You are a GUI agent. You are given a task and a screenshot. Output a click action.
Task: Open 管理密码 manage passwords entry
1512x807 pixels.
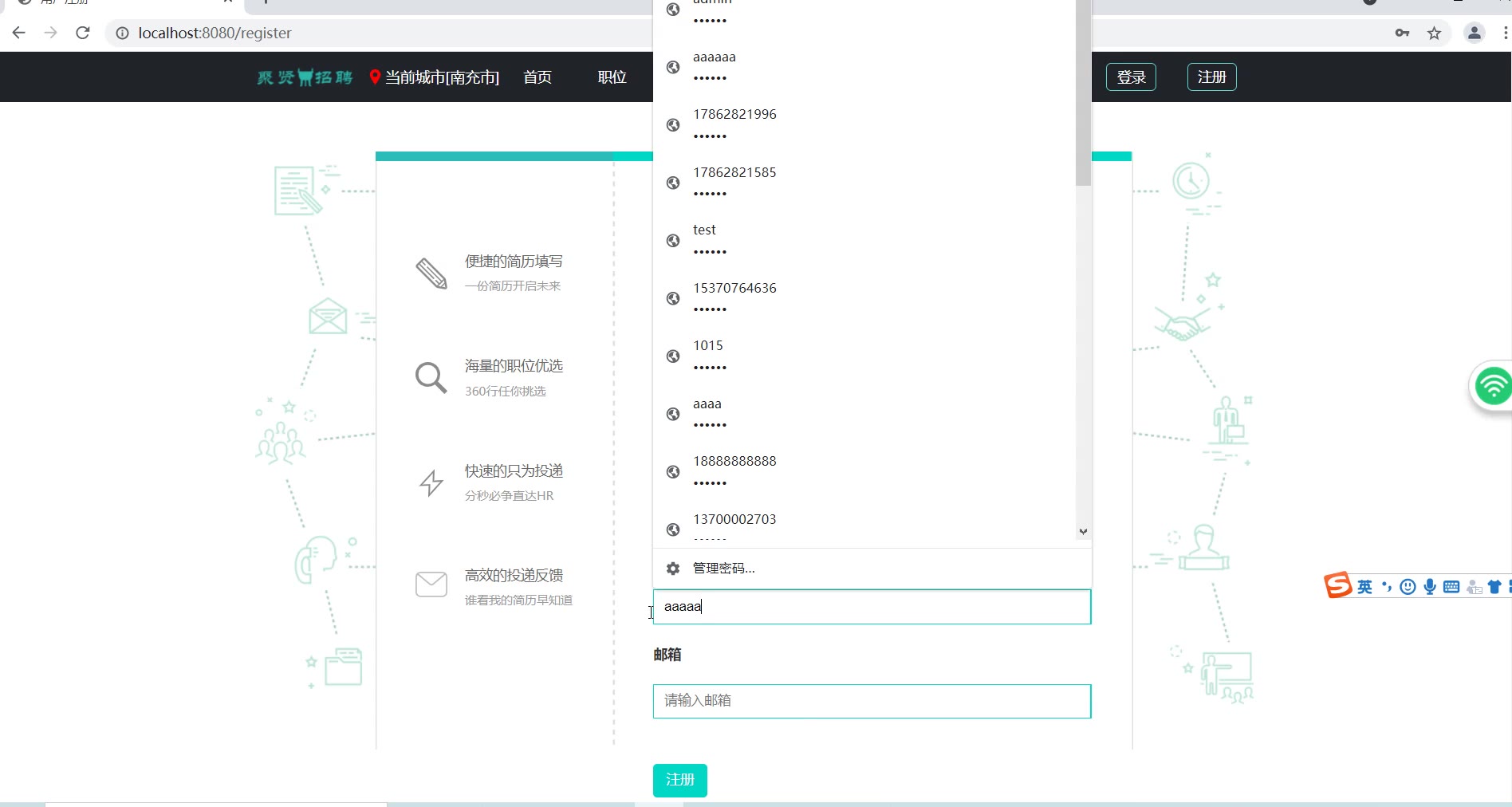click(x=872, y=569)
